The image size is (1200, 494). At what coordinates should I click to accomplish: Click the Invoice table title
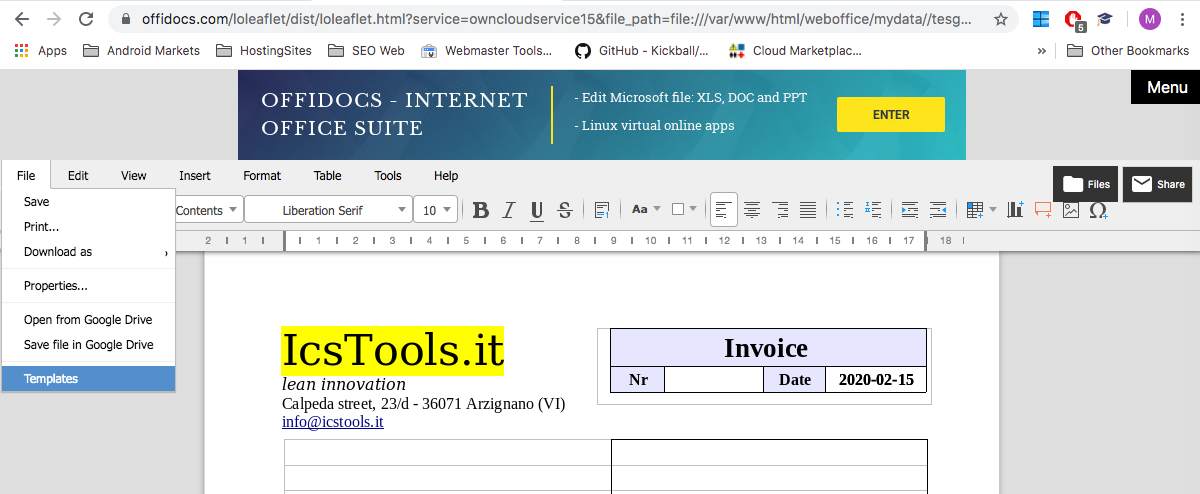click(766, 348)
